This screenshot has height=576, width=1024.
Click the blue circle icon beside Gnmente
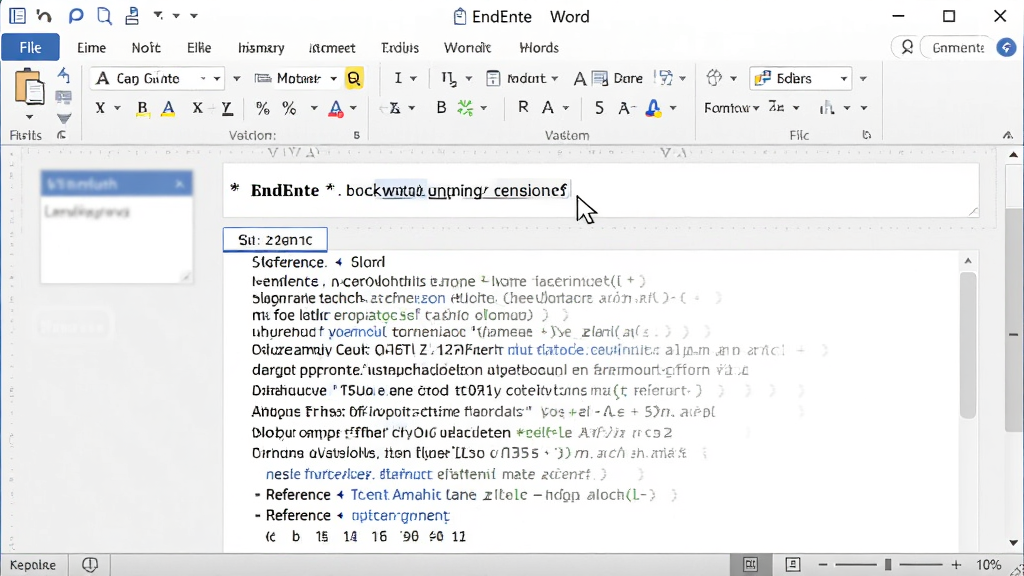1006,48
